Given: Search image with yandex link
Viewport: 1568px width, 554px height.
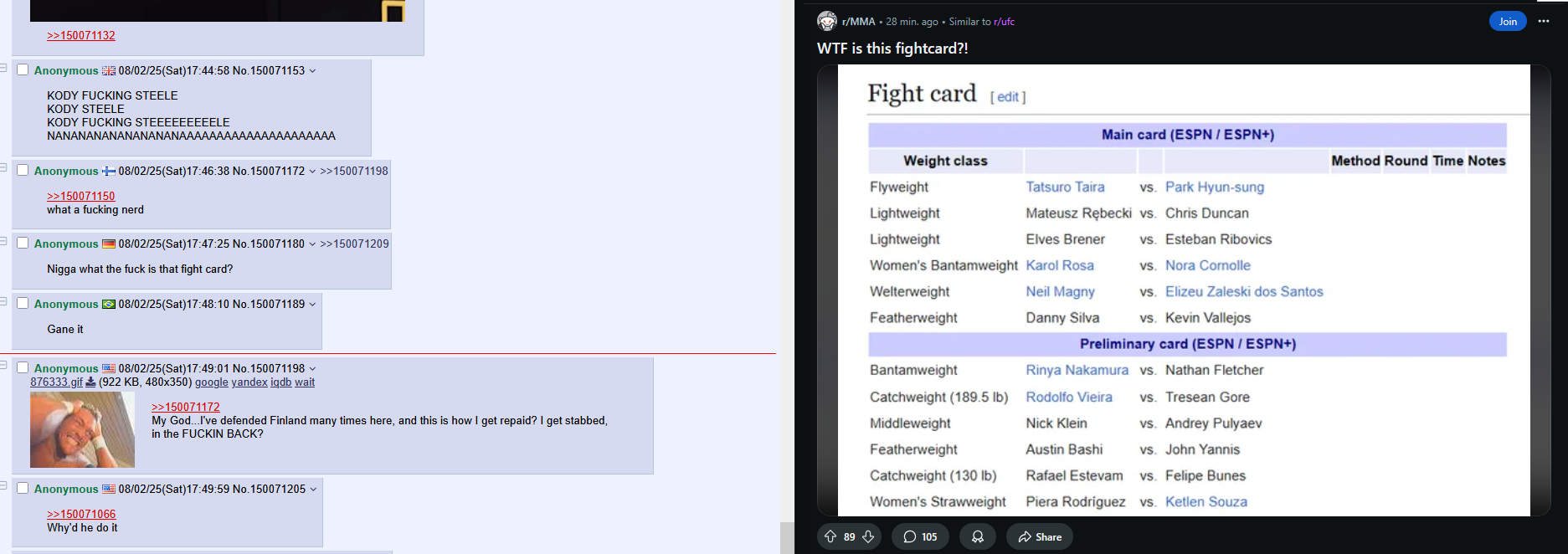Looking at the screenshot, I should (249, 382).
